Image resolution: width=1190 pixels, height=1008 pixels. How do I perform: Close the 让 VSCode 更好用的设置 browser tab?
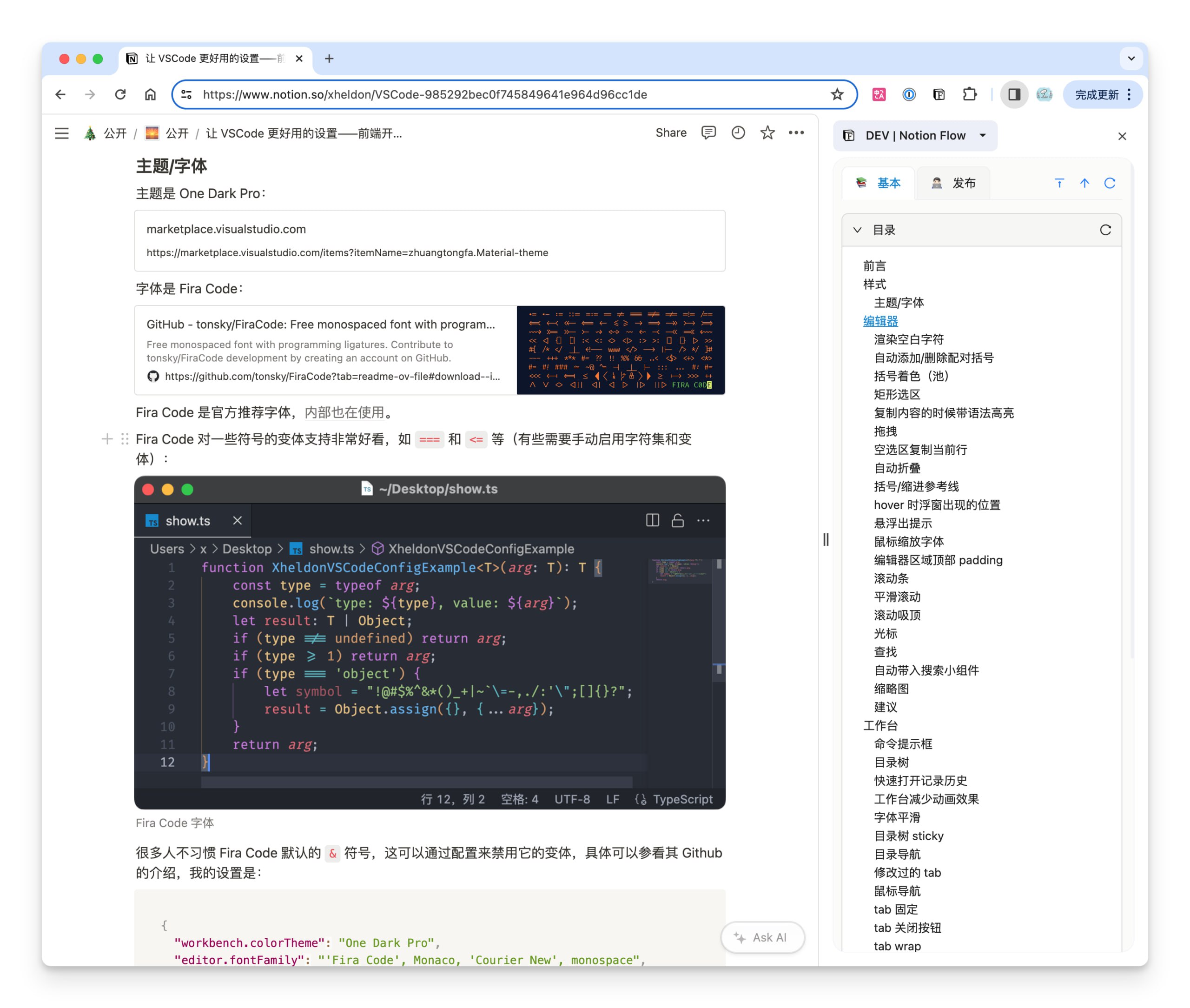click(x=299, y=59)
